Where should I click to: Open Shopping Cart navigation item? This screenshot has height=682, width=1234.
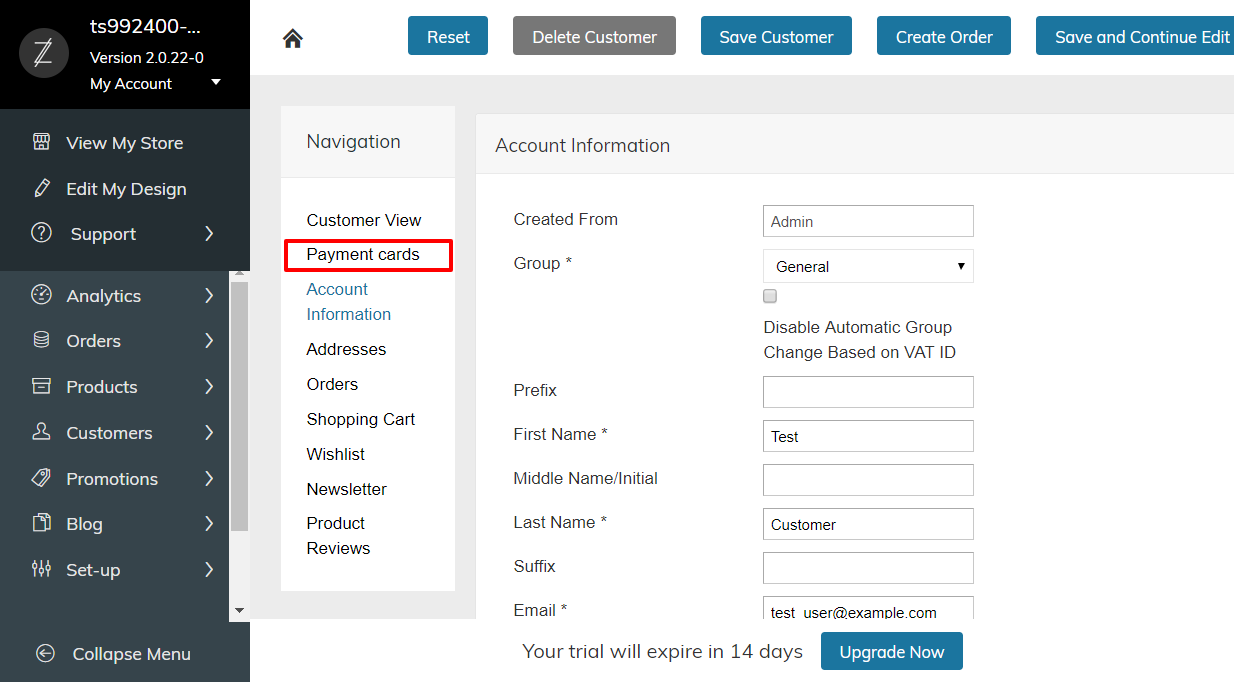click(x=361, y=419)
